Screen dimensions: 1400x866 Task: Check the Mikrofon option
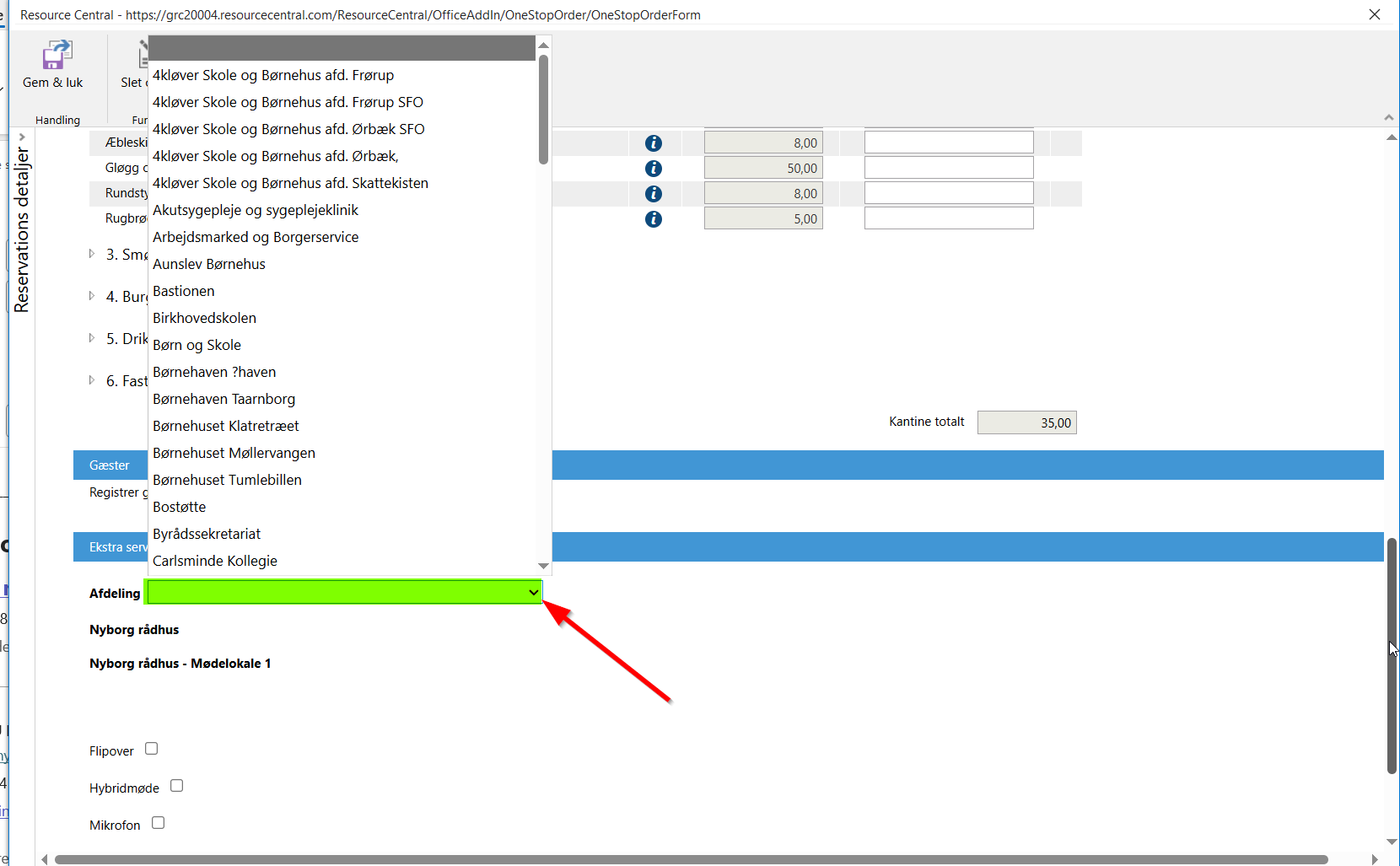[x=159, y=823]
